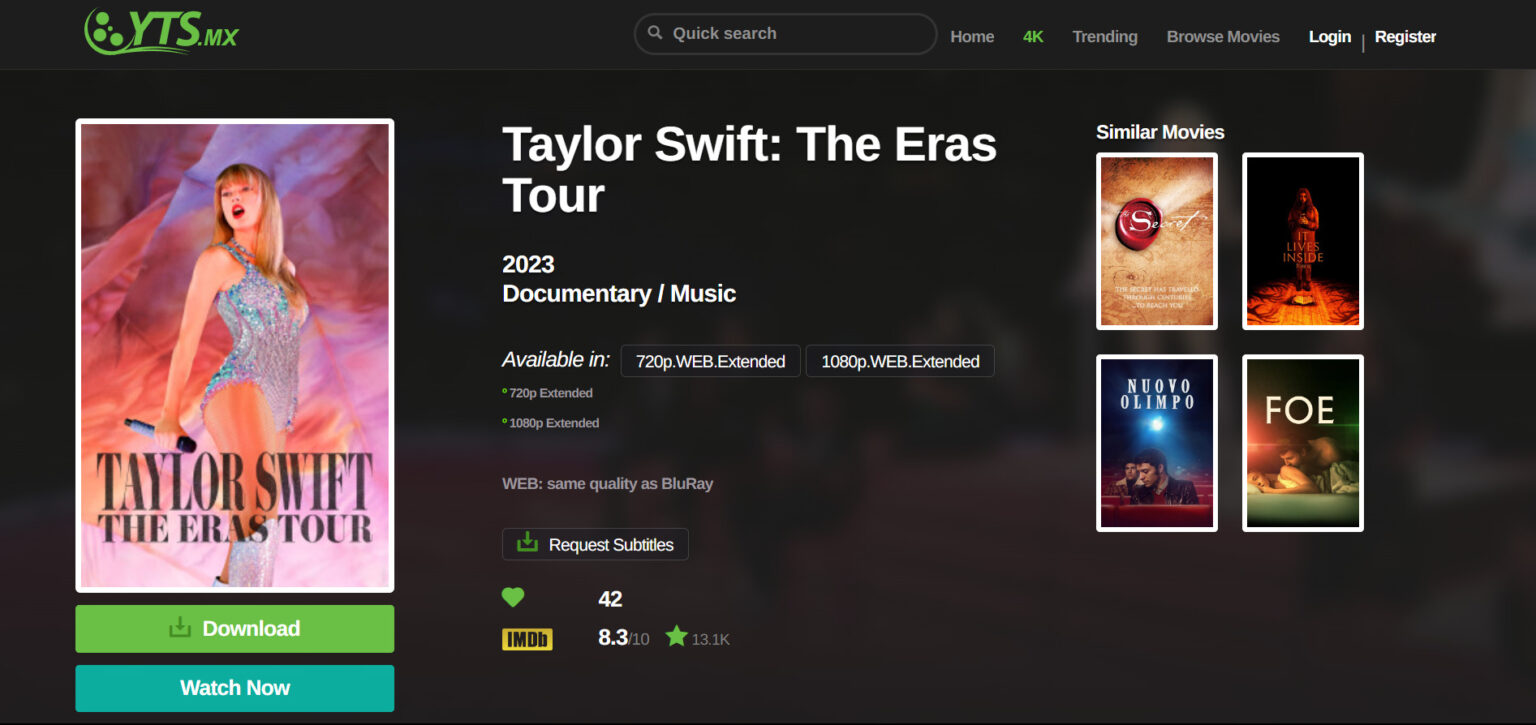
Task: Click the YTS.MX logo
Action: [x=161, y=32]
